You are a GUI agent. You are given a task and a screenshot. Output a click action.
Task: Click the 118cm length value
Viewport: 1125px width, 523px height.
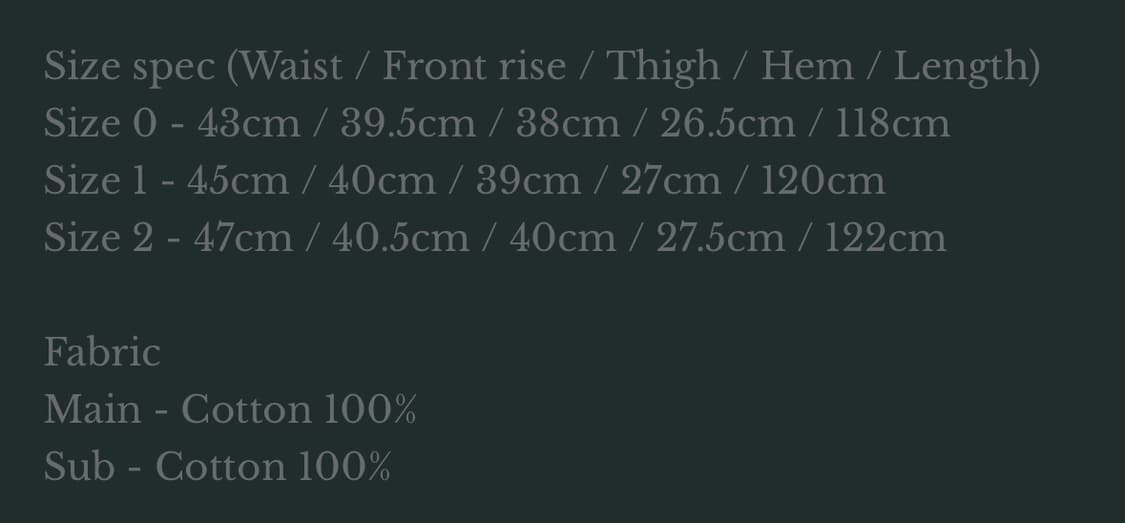coord(893,123)
